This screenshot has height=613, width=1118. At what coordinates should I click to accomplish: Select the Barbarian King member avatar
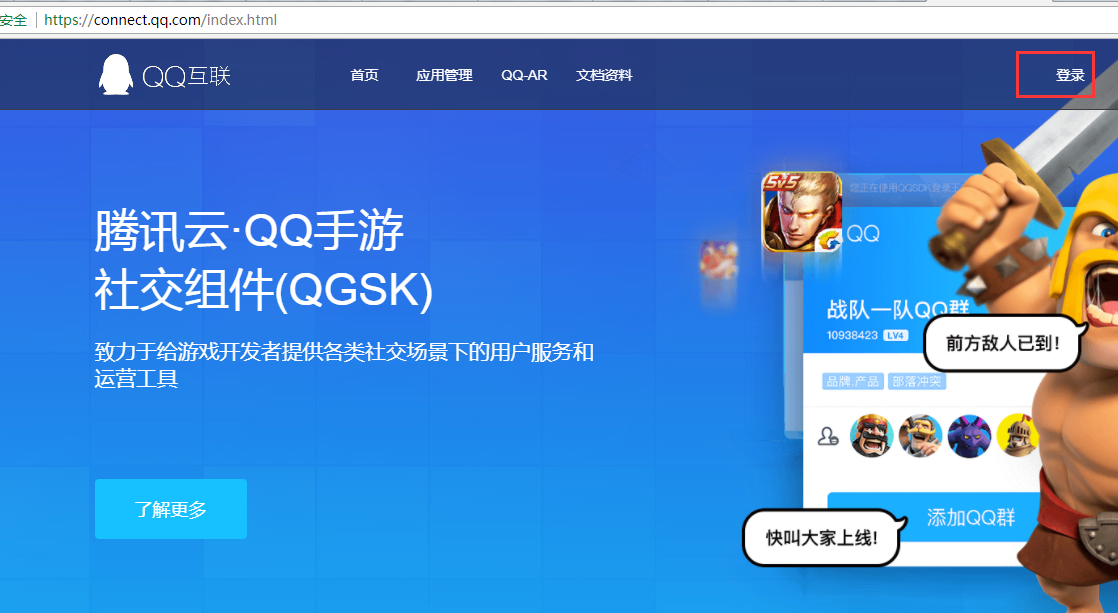[x=871, y=436]
